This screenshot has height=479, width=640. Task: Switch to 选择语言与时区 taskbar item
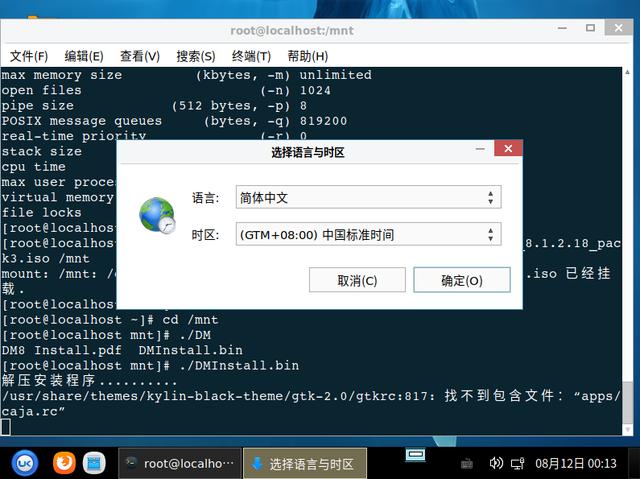(305, 463)
